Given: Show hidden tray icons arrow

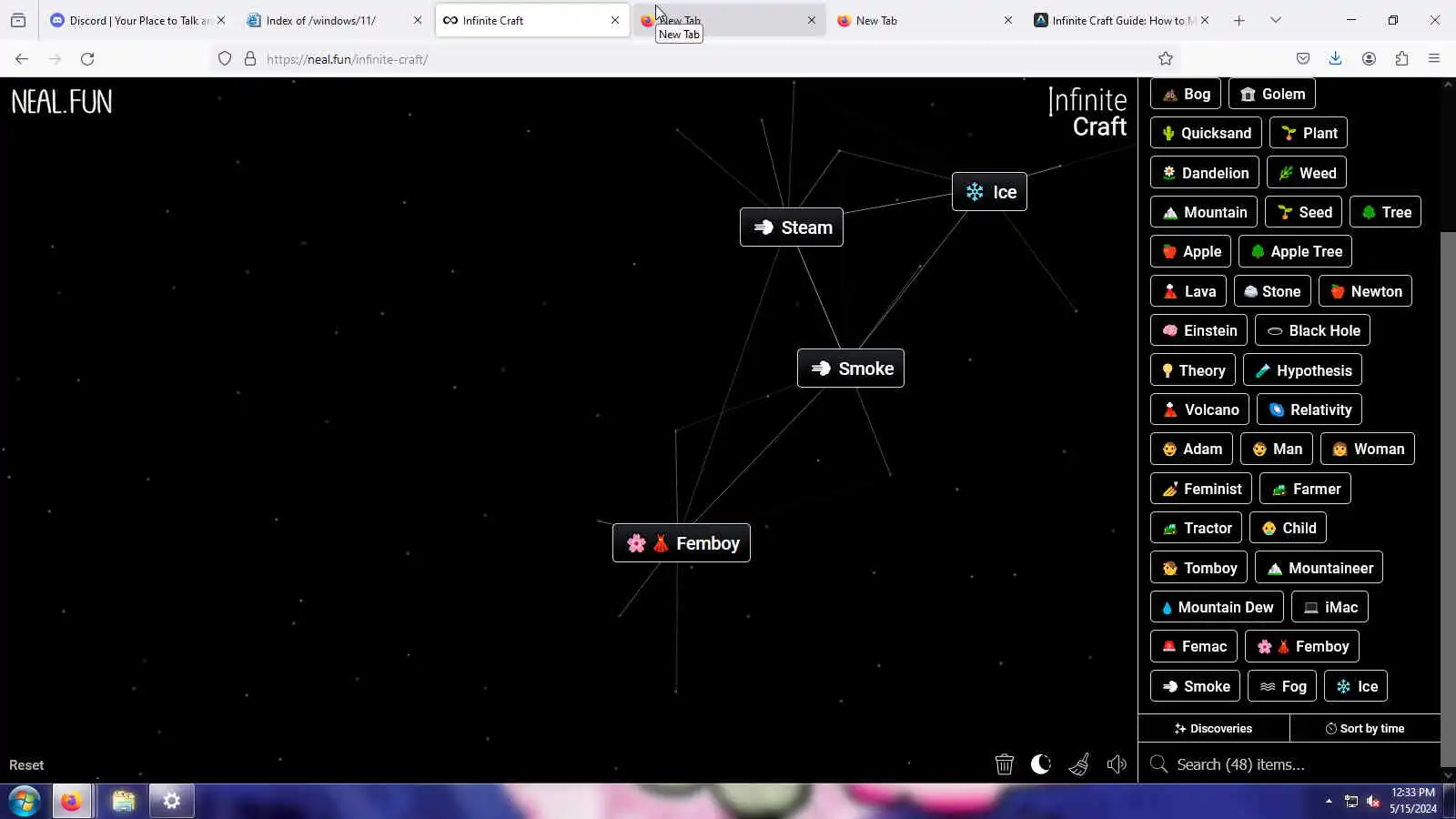Looking at the screenshot, I should pos(1329,801).
